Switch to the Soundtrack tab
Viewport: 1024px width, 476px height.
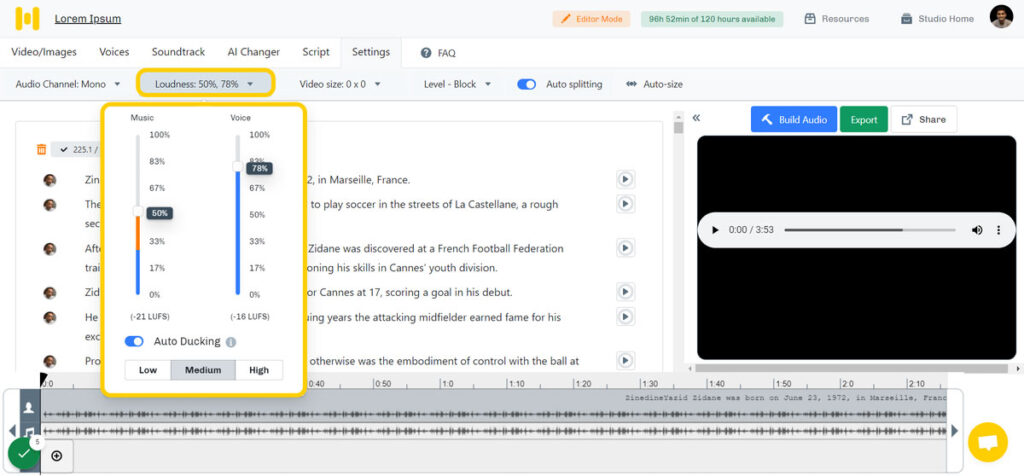point(178,52)
